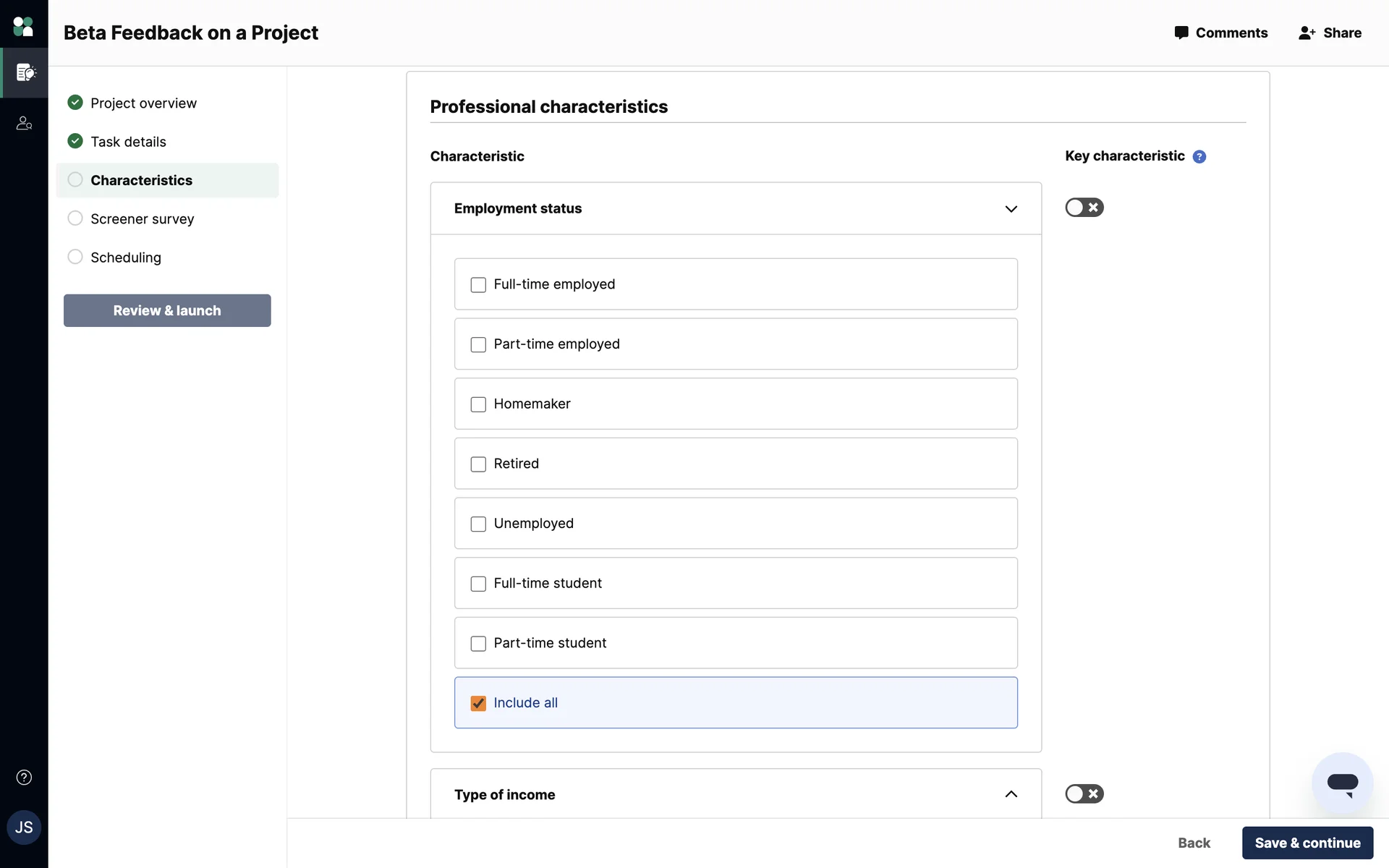Viewport: 1389px width, 868px height.
Task: Open the JS user avatar
Action: coord(24,827)
